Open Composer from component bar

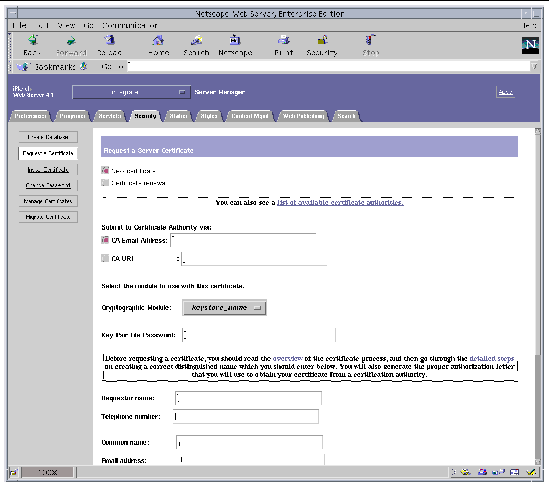pyautogui.click(x=531, y=472)
